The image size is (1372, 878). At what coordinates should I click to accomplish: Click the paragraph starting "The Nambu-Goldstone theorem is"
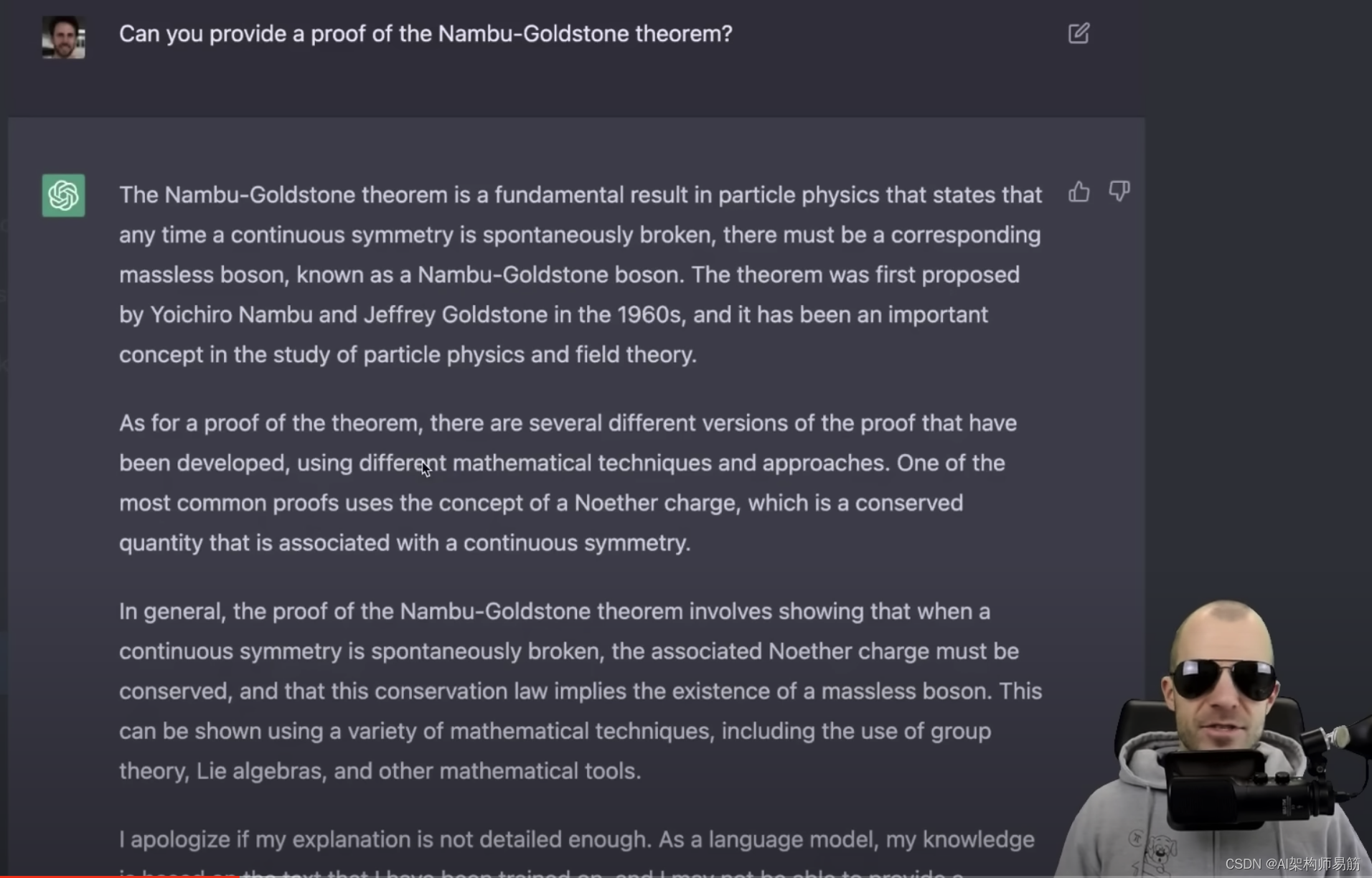coord(580,275)
